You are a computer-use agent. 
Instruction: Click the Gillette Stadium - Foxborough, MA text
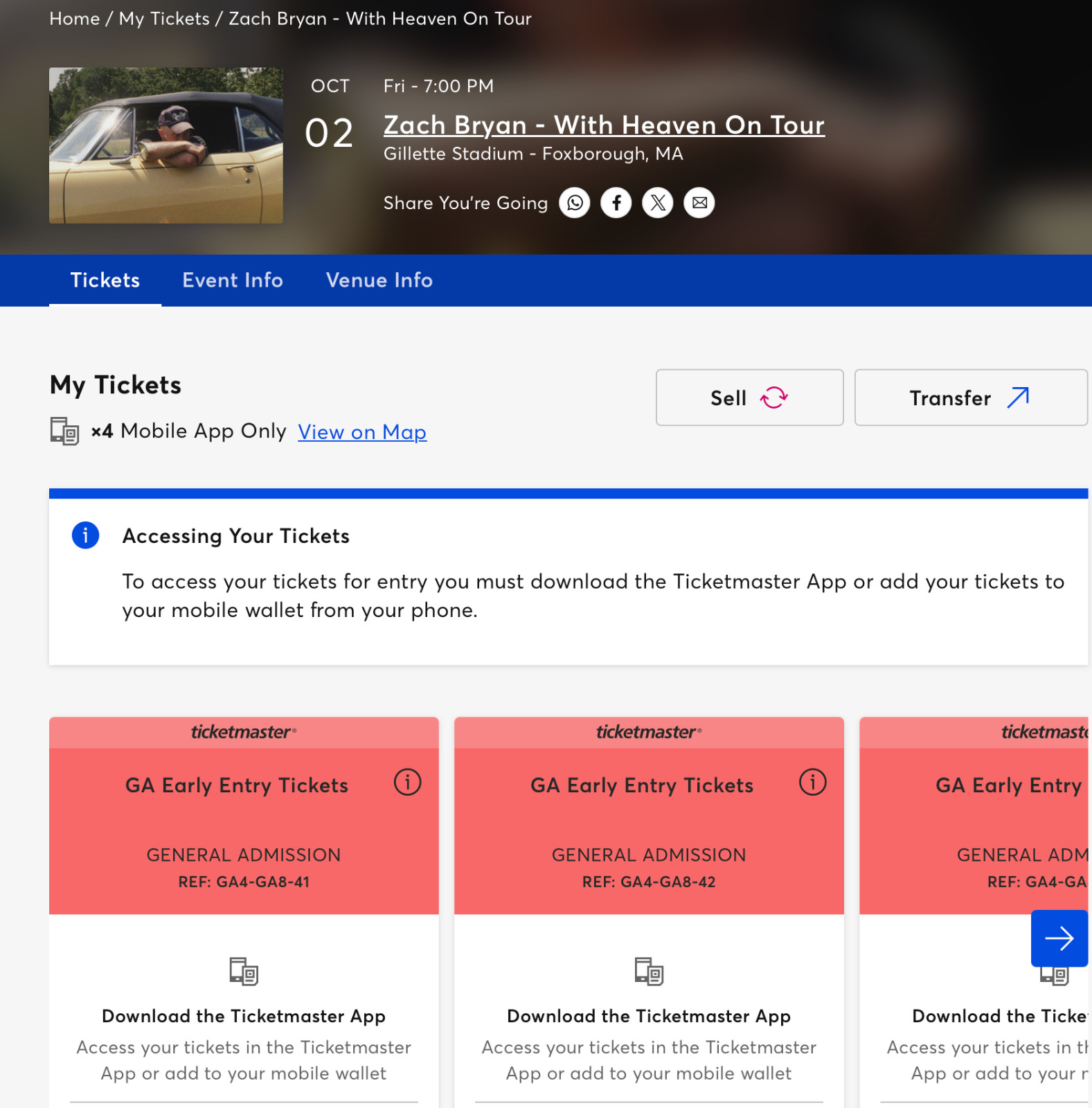533,154
